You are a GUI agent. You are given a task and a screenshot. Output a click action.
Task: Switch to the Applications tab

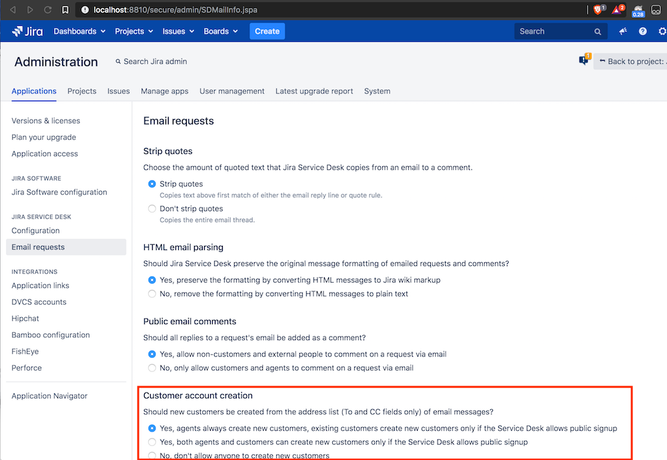(34, 91)
